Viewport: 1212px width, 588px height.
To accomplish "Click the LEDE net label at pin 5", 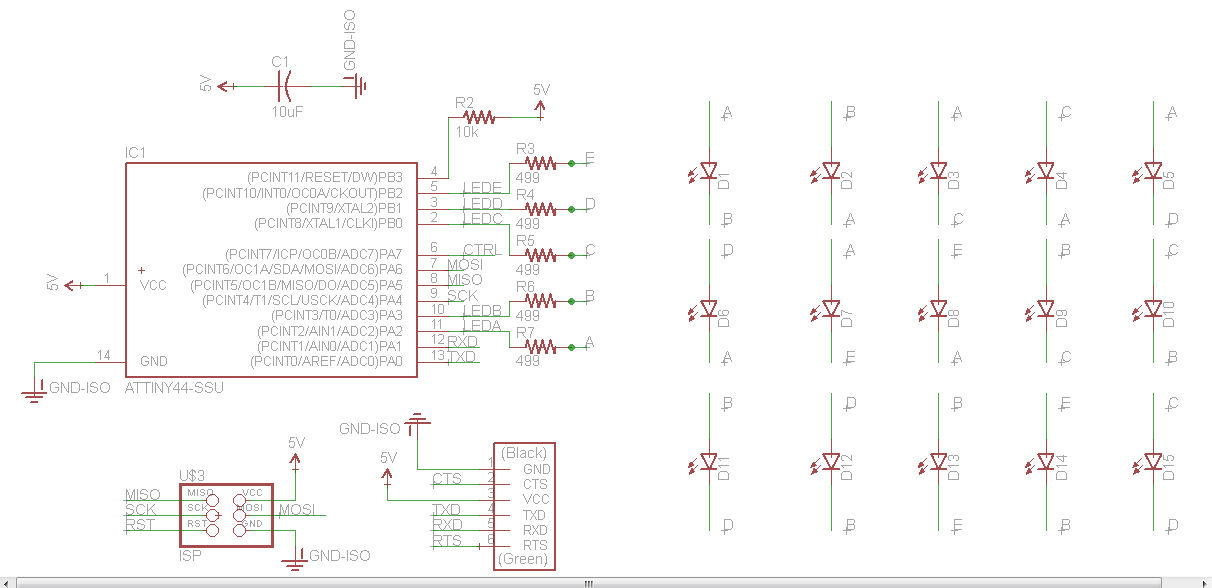I will pyautogui.click(x=482, y=187).
